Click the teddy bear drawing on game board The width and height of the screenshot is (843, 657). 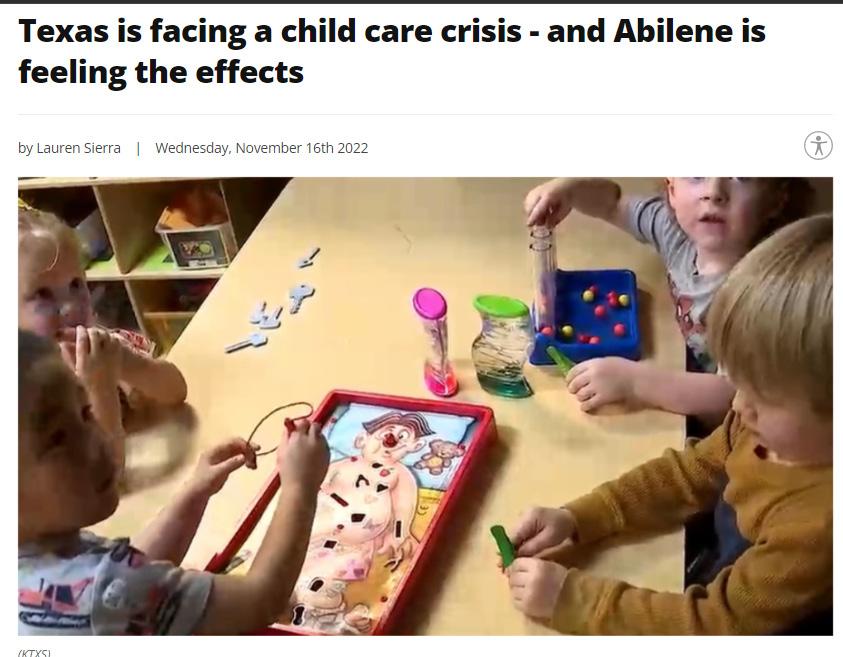(x=434, y=456)
